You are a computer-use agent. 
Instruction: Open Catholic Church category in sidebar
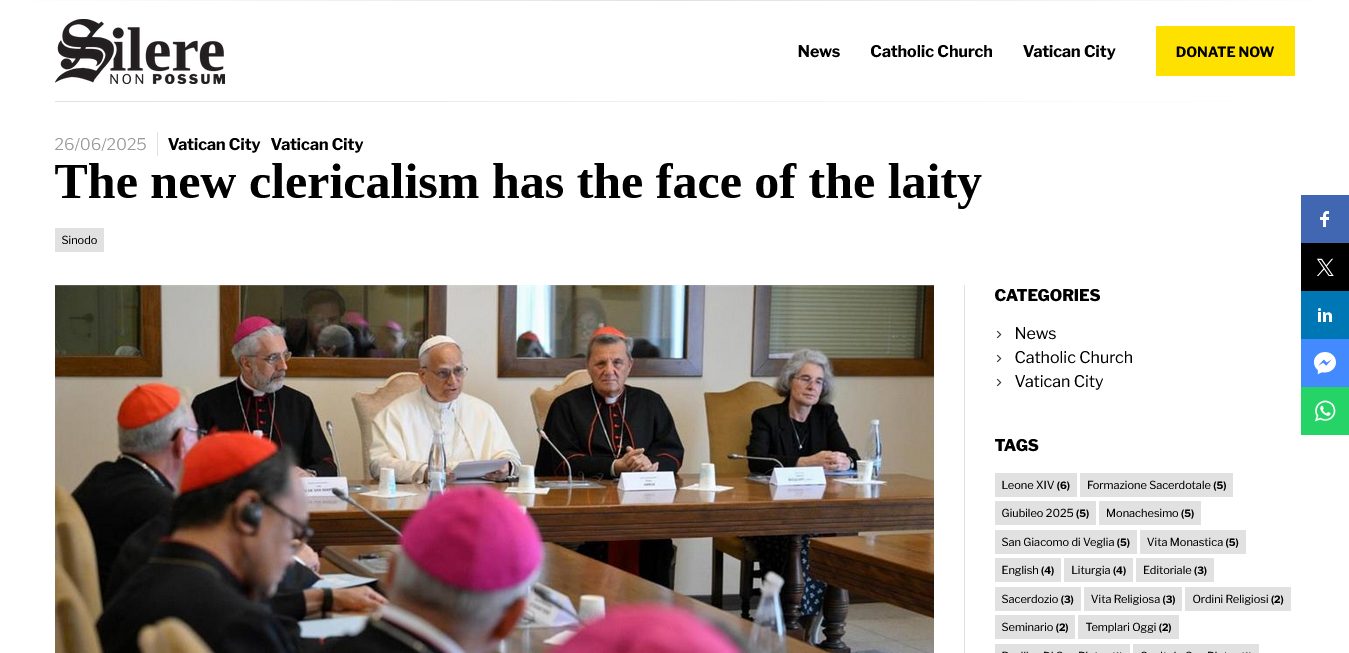tap(1073, 357)
